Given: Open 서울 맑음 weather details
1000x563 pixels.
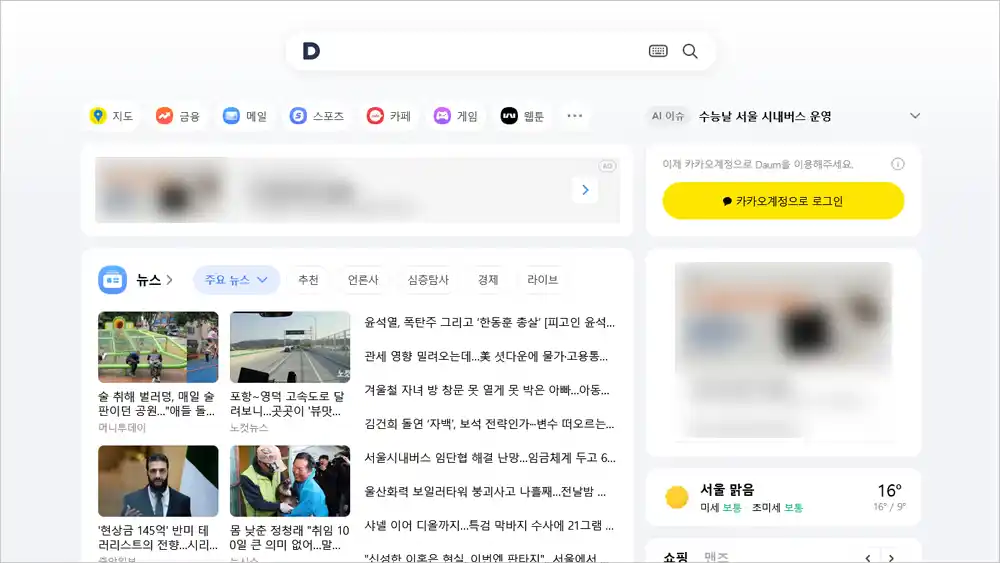Looking at the screenshot, I should (727, 490).
